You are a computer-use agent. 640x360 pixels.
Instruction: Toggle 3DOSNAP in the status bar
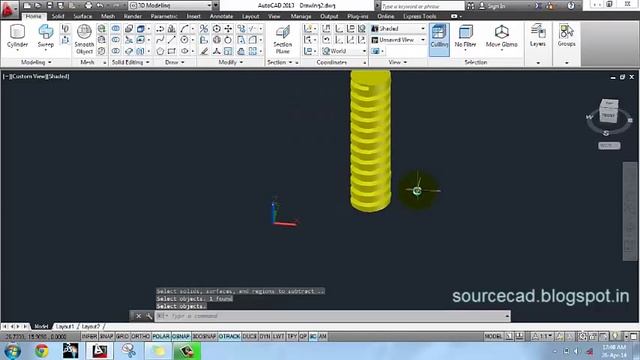tap(204, 336)
